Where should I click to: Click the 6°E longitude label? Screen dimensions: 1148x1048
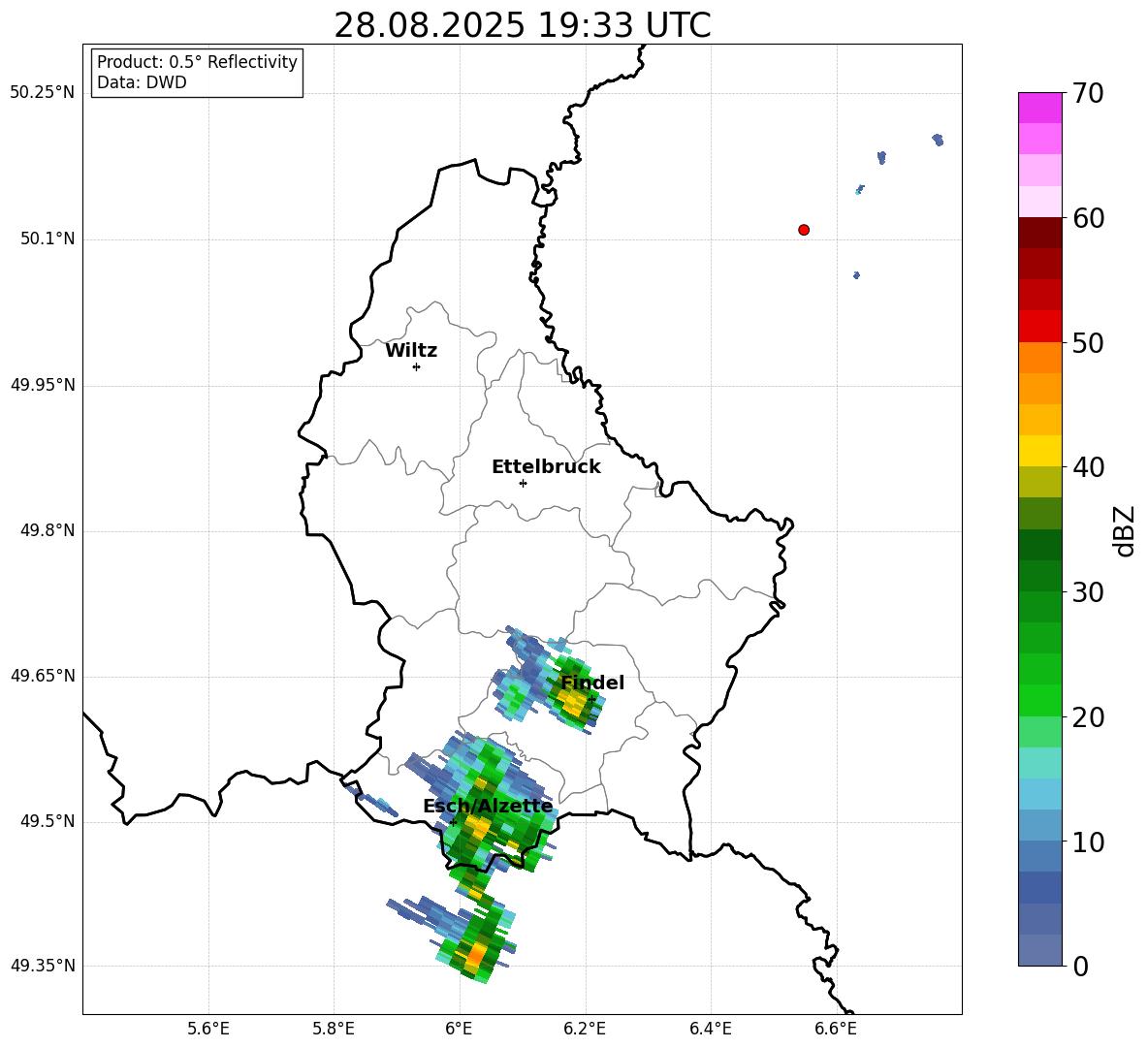[x=459, y=1029]
